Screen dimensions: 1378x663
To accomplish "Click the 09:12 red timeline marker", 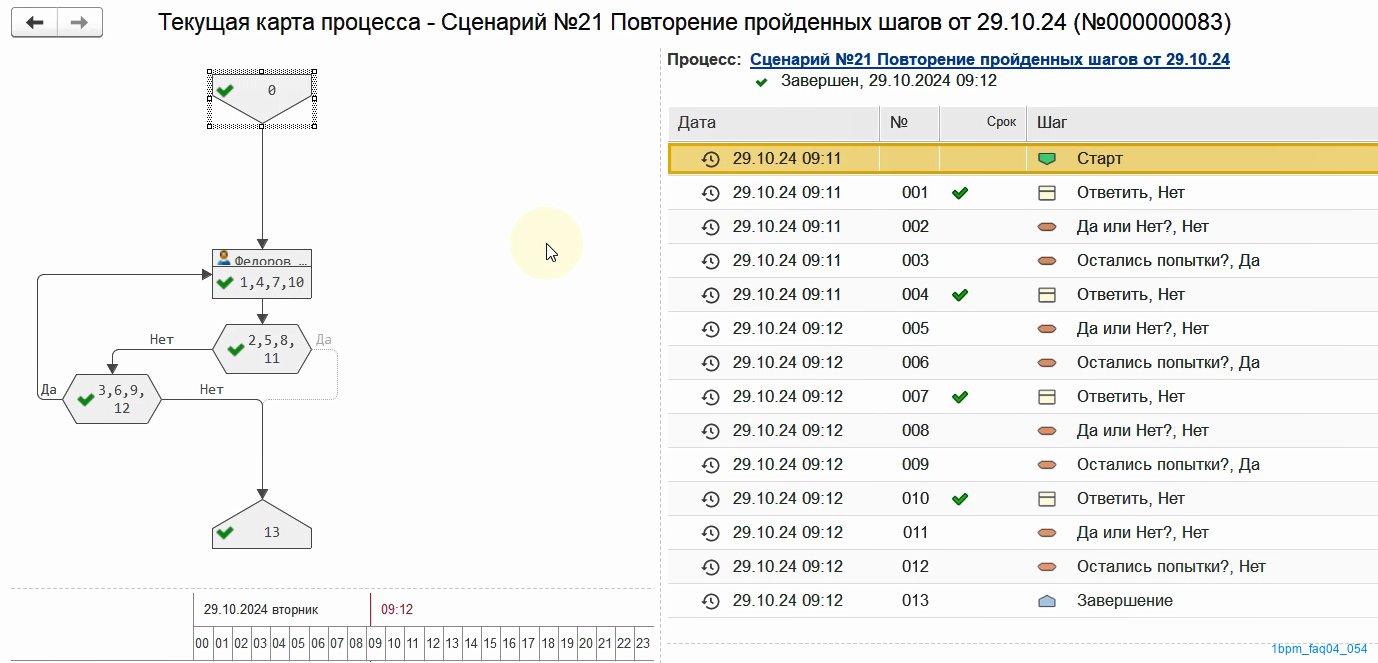I will coord(397,609).
